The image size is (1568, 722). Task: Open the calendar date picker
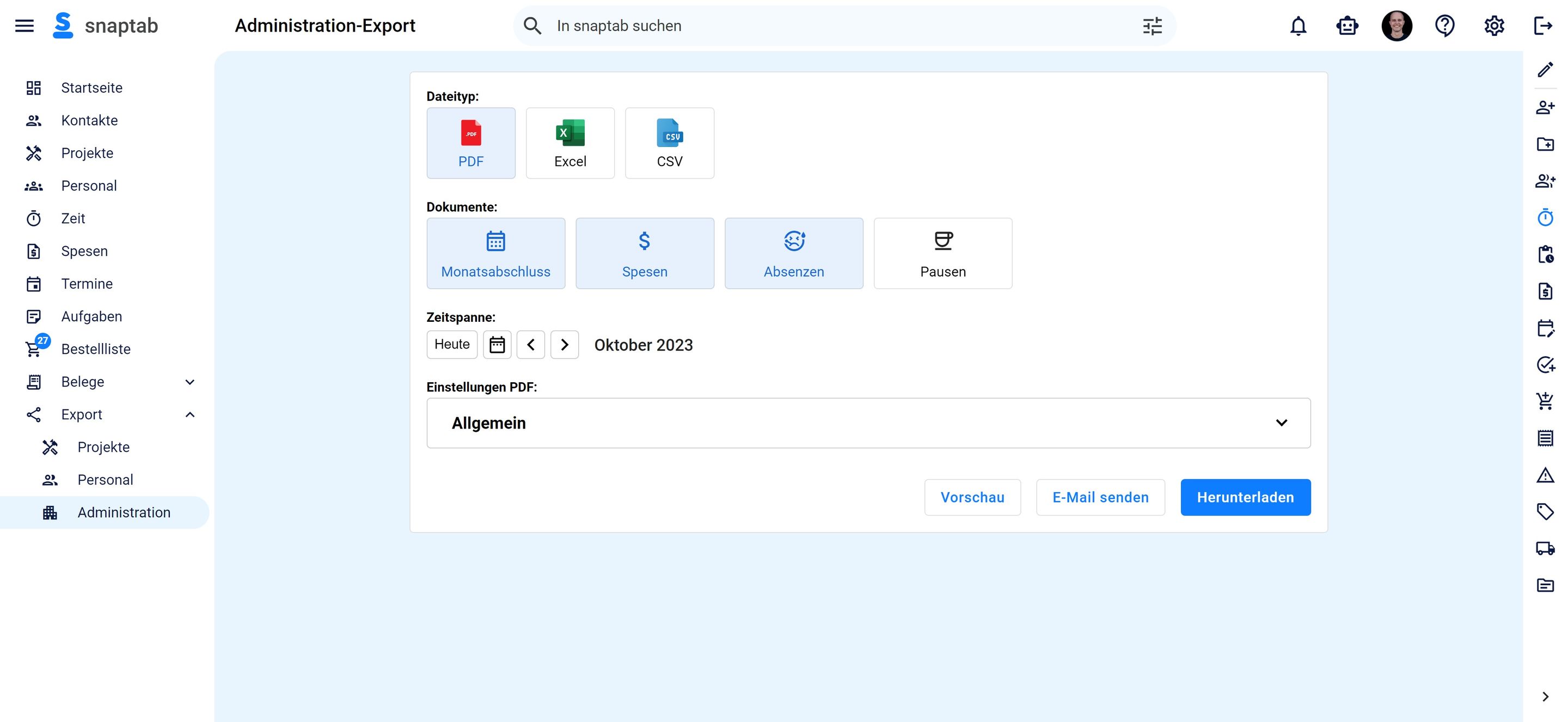pos(497,345)
